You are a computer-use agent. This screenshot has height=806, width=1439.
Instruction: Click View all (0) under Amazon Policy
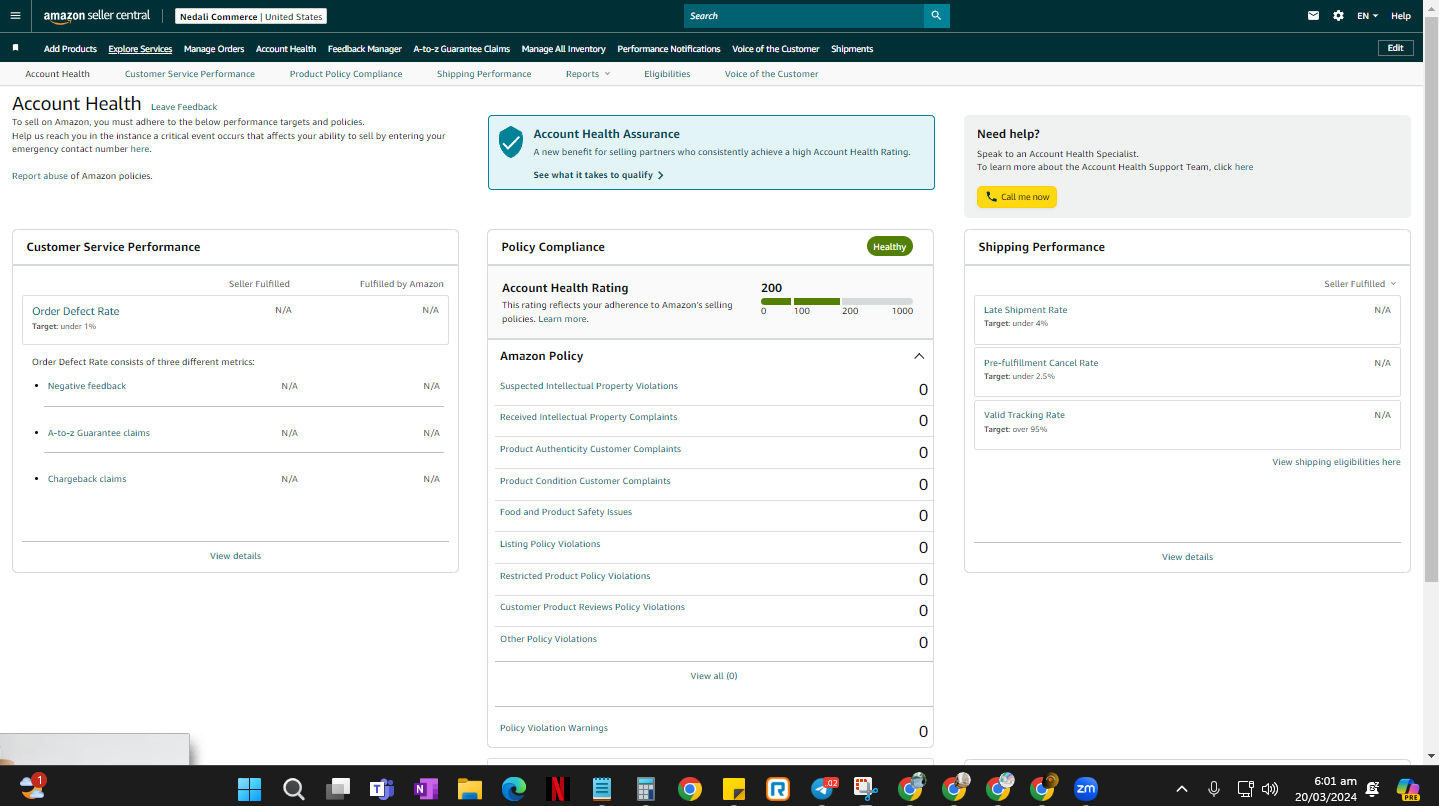(x=714, y=676)
